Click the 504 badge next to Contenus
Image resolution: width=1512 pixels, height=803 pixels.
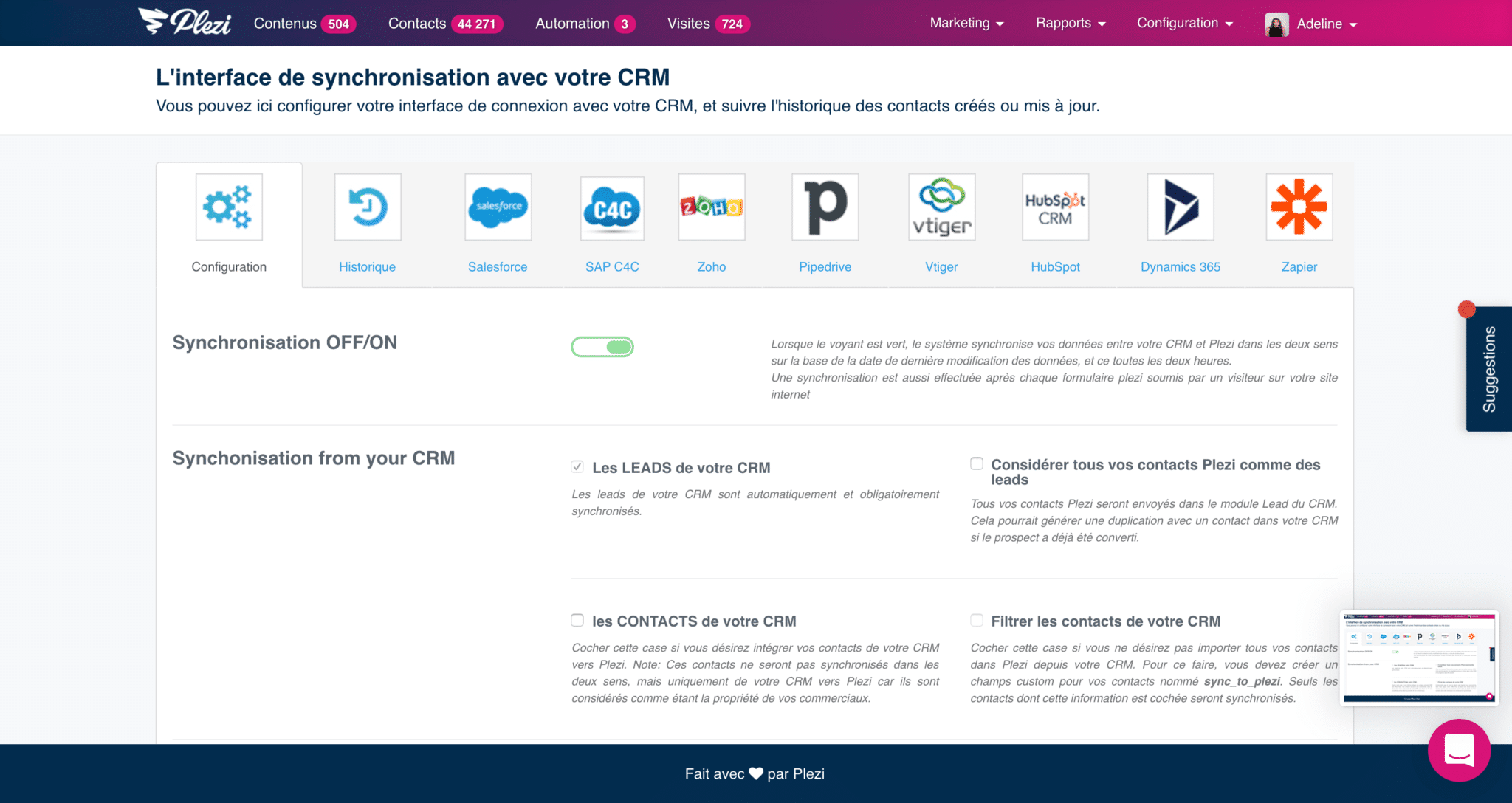pos(339,24)
